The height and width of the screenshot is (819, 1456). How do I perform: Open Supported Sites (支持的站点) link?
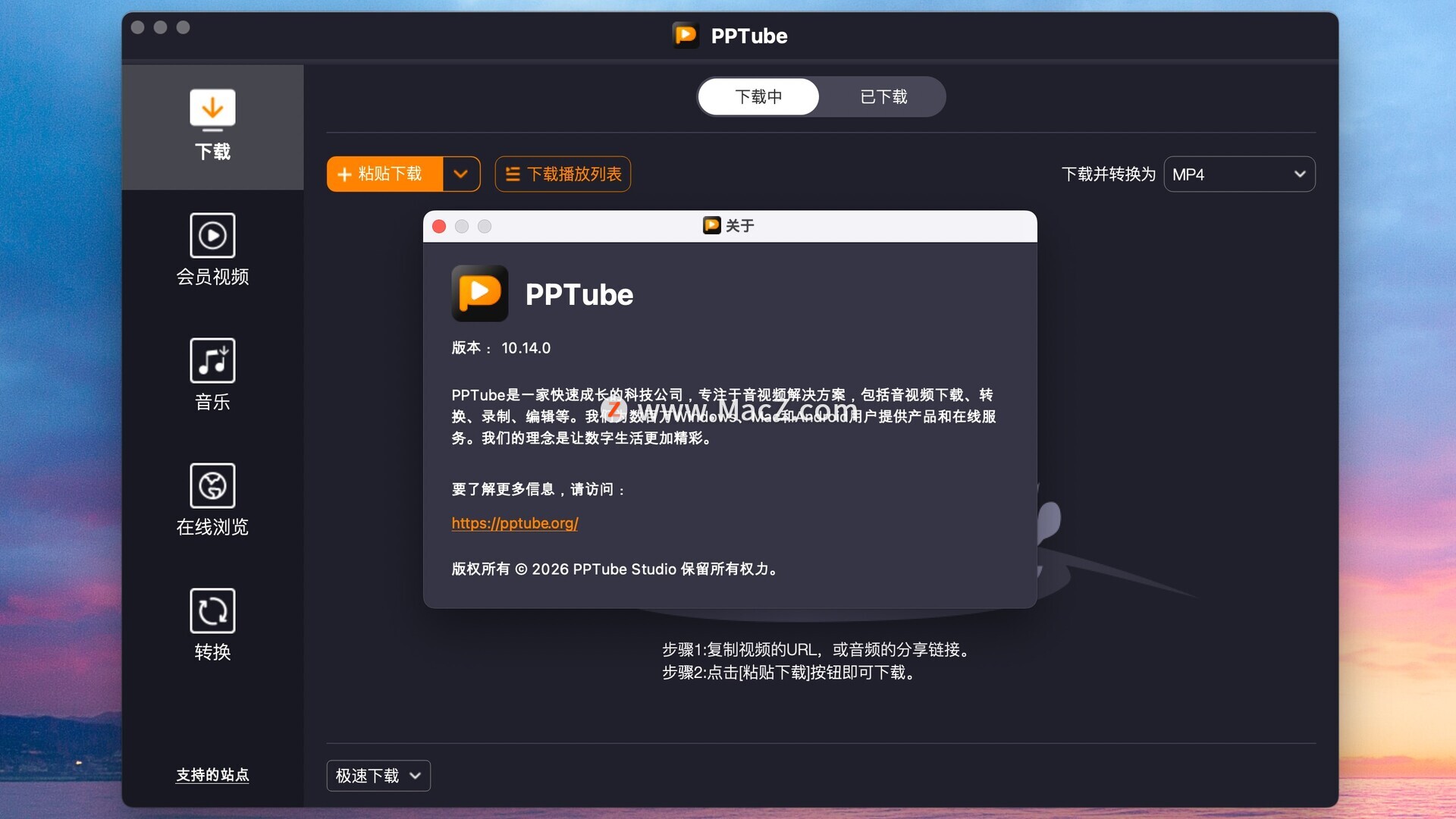coord(212,775)
